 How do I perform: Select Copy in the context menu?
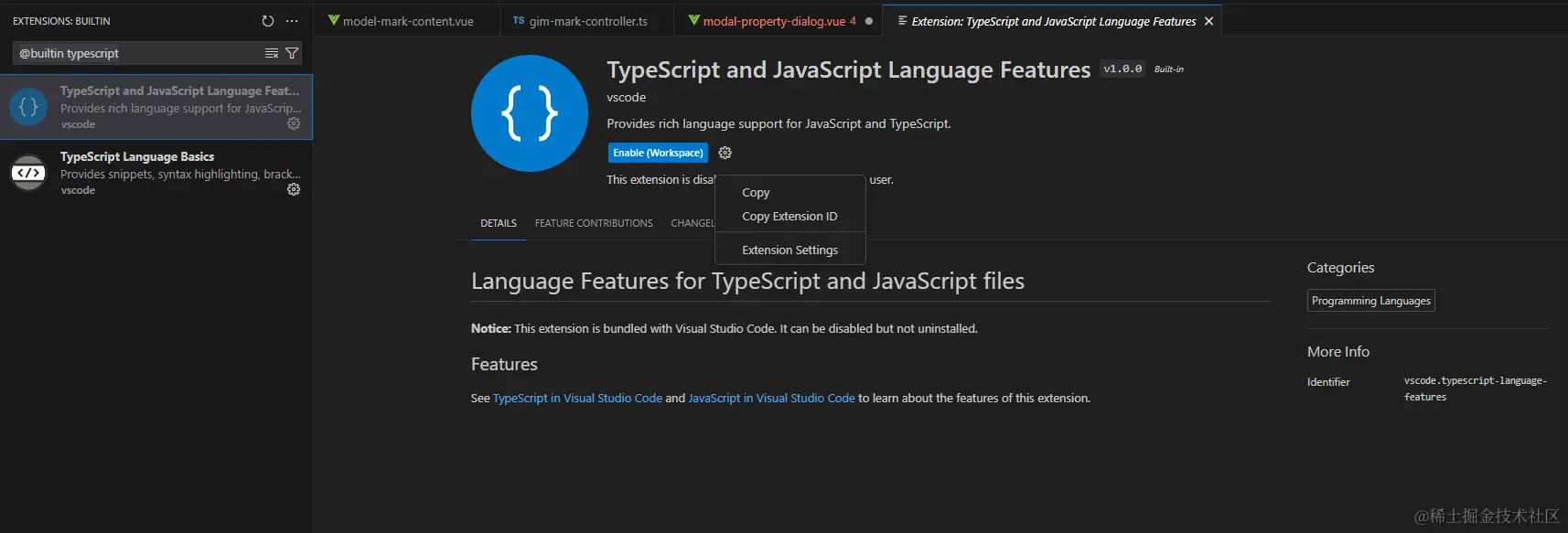click(756, 193)
